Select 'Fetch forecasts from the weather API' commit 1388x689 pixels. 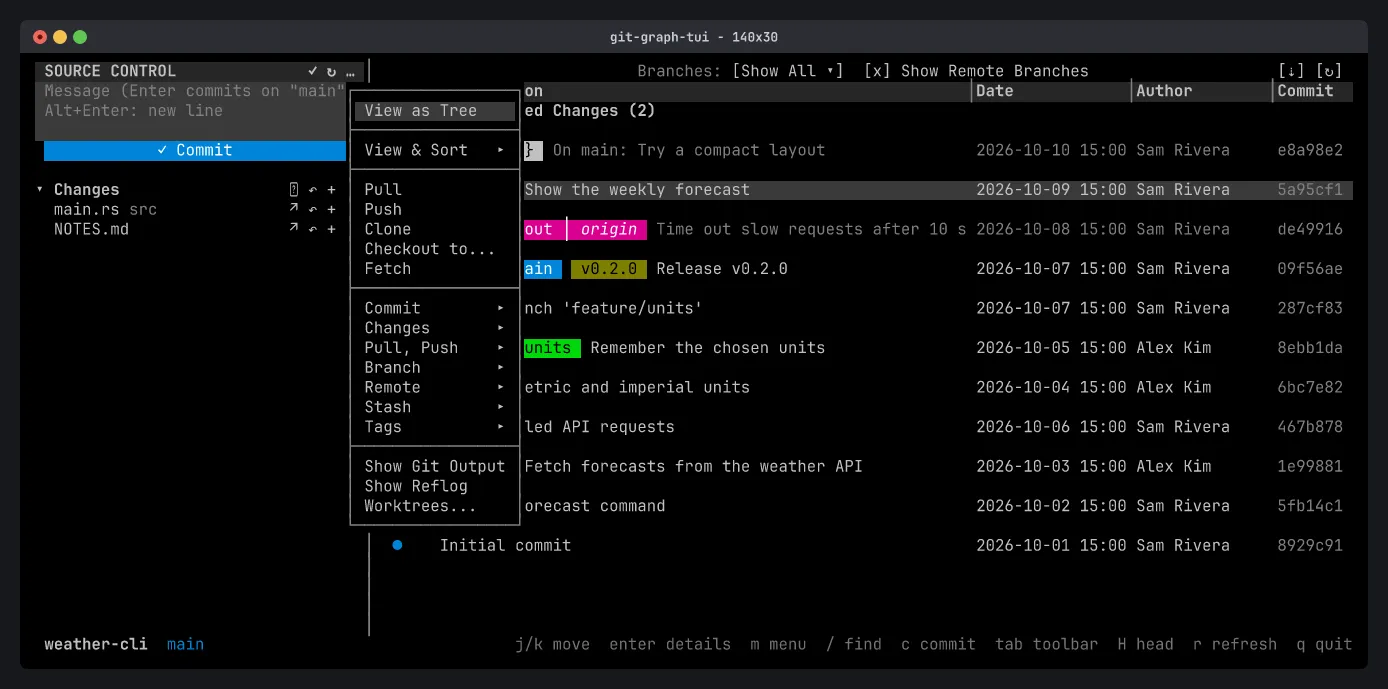(693, 466)
